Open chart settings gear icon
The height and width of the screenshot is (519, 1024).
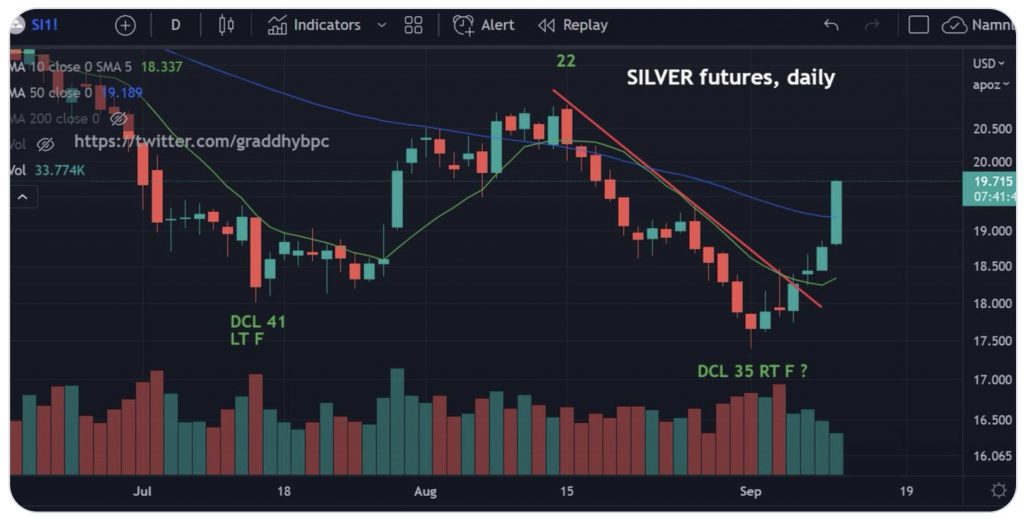tap(998, 490)
